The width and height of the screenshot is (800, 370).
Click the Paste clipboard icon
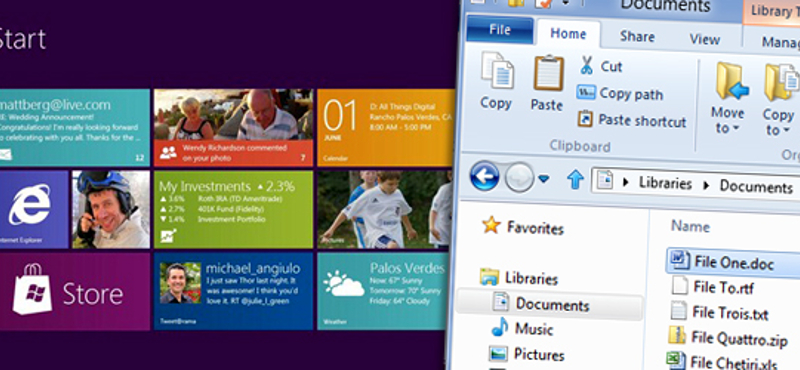pos(548,73)
